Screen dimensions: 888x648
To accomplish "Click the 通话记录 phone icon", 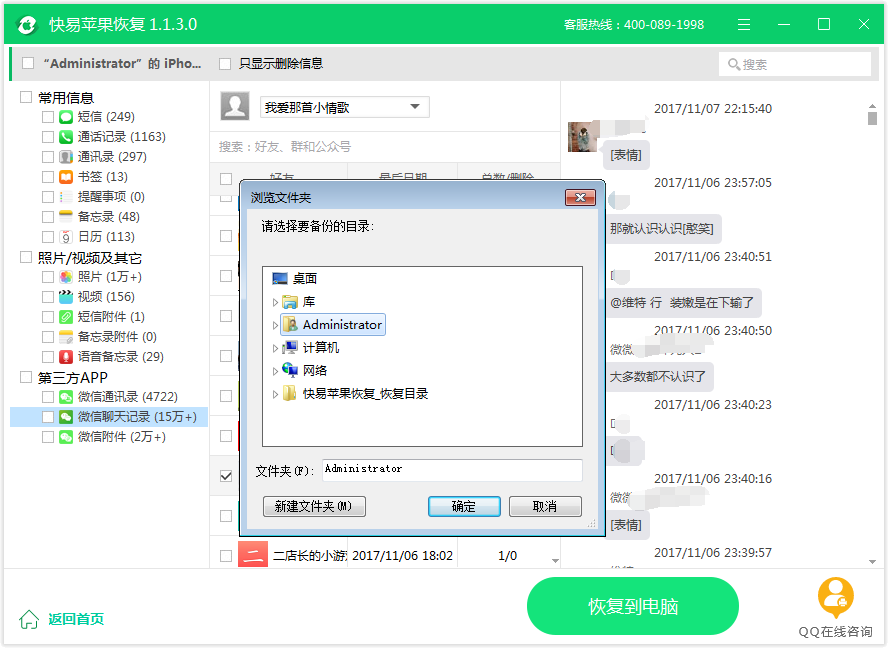I will [66, 137].
